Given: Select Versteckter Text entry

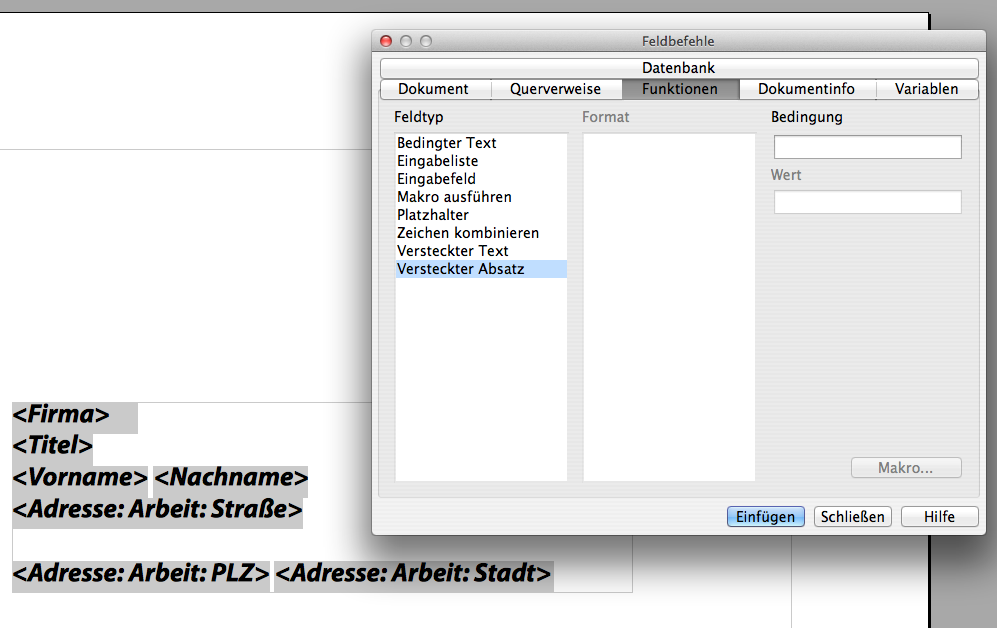Looking at the screenshot, I should (481, 250).
